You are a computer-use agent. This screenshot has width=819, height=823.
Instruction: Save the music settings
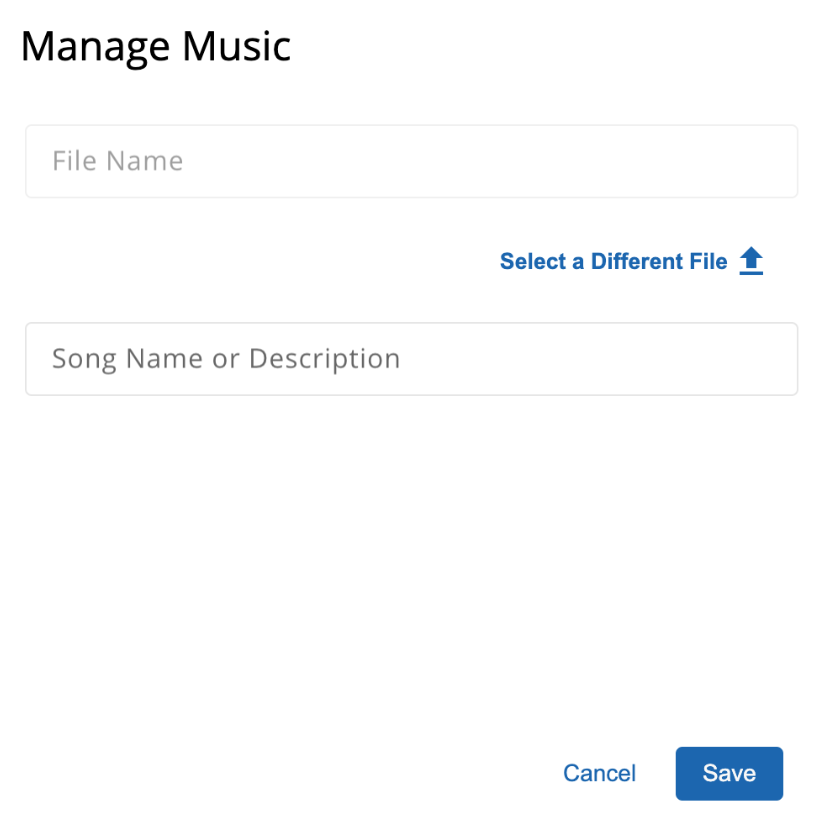[729, 773]
